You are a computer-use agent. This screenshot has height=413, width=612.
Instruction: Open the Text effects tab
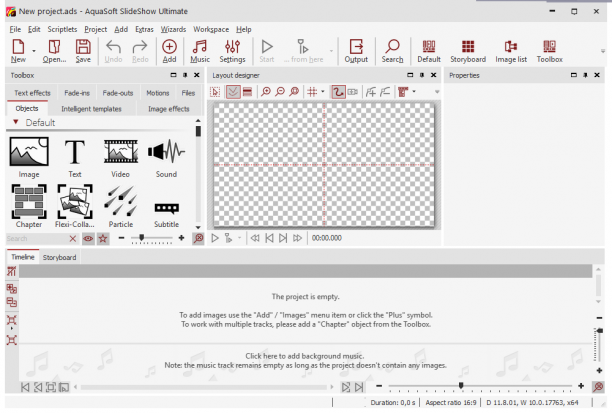32,93
